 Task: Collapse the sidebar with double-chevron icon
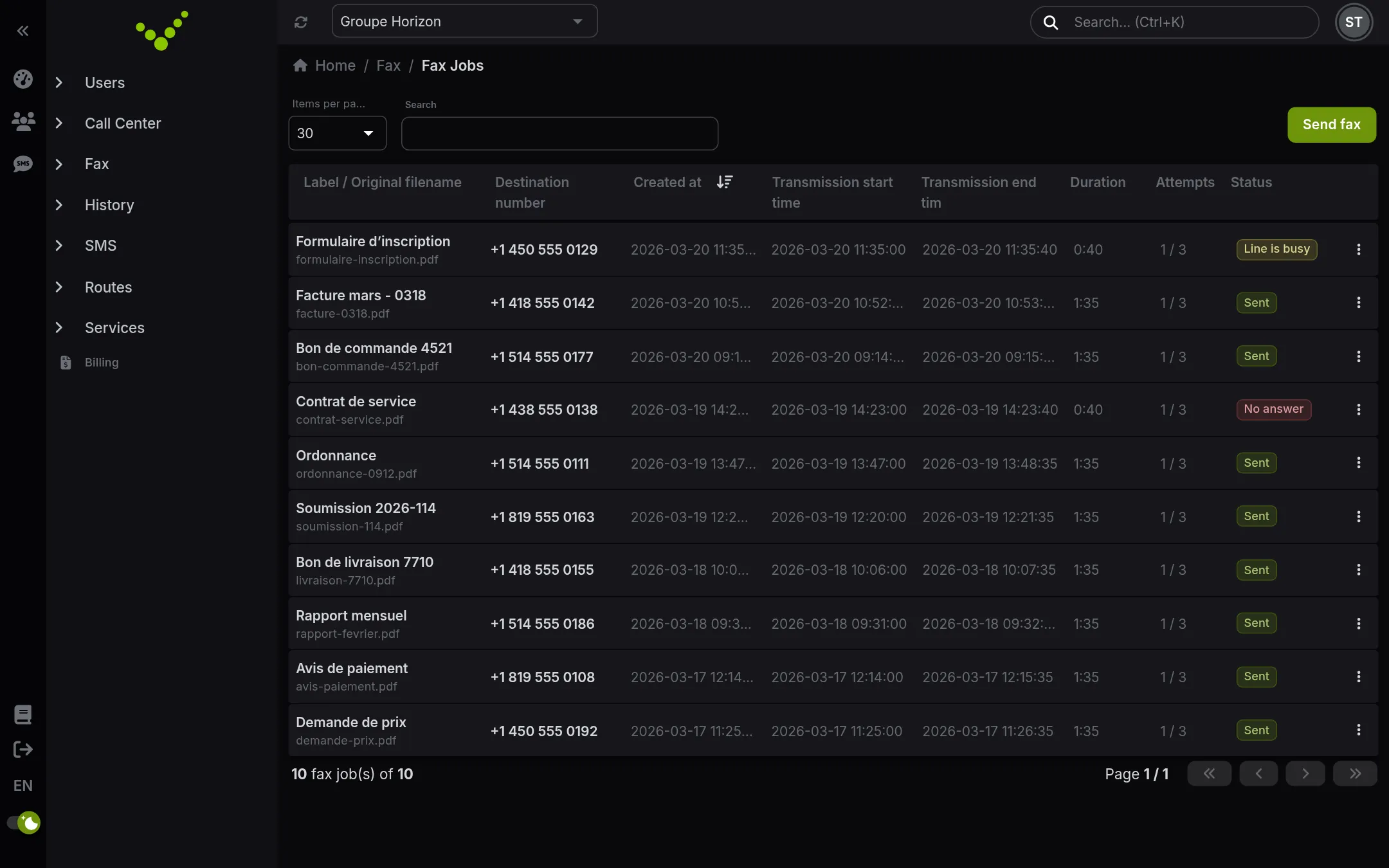(23, 30)
